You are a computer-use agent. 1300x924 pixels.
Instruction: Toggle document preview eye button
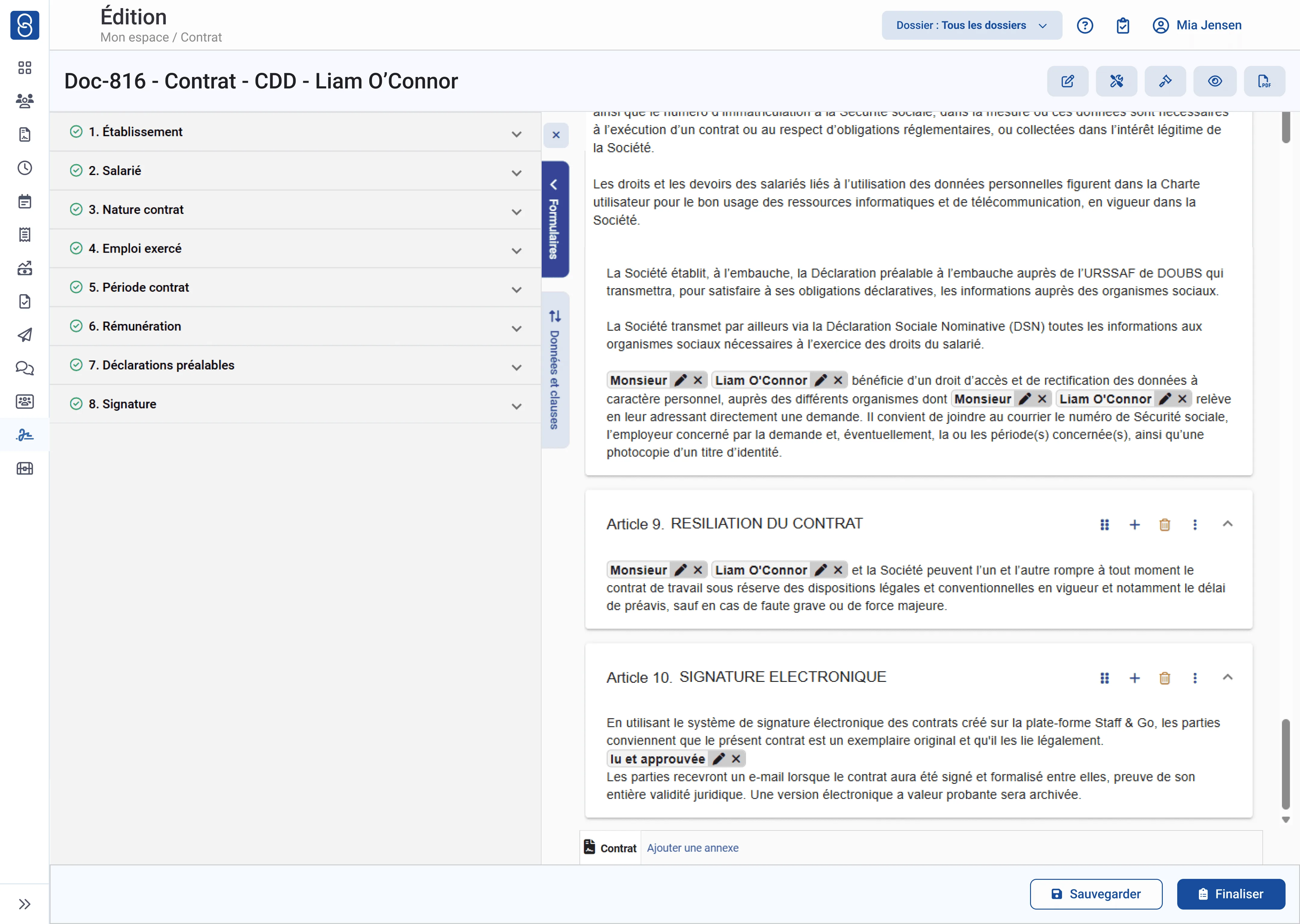coord(1215,82)
